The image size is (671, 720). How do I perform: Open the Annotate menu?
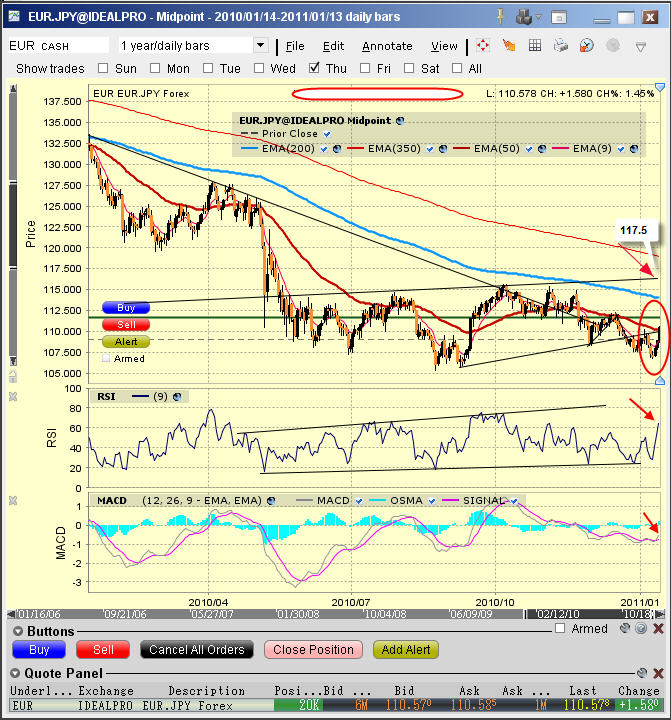pos(387,46)
